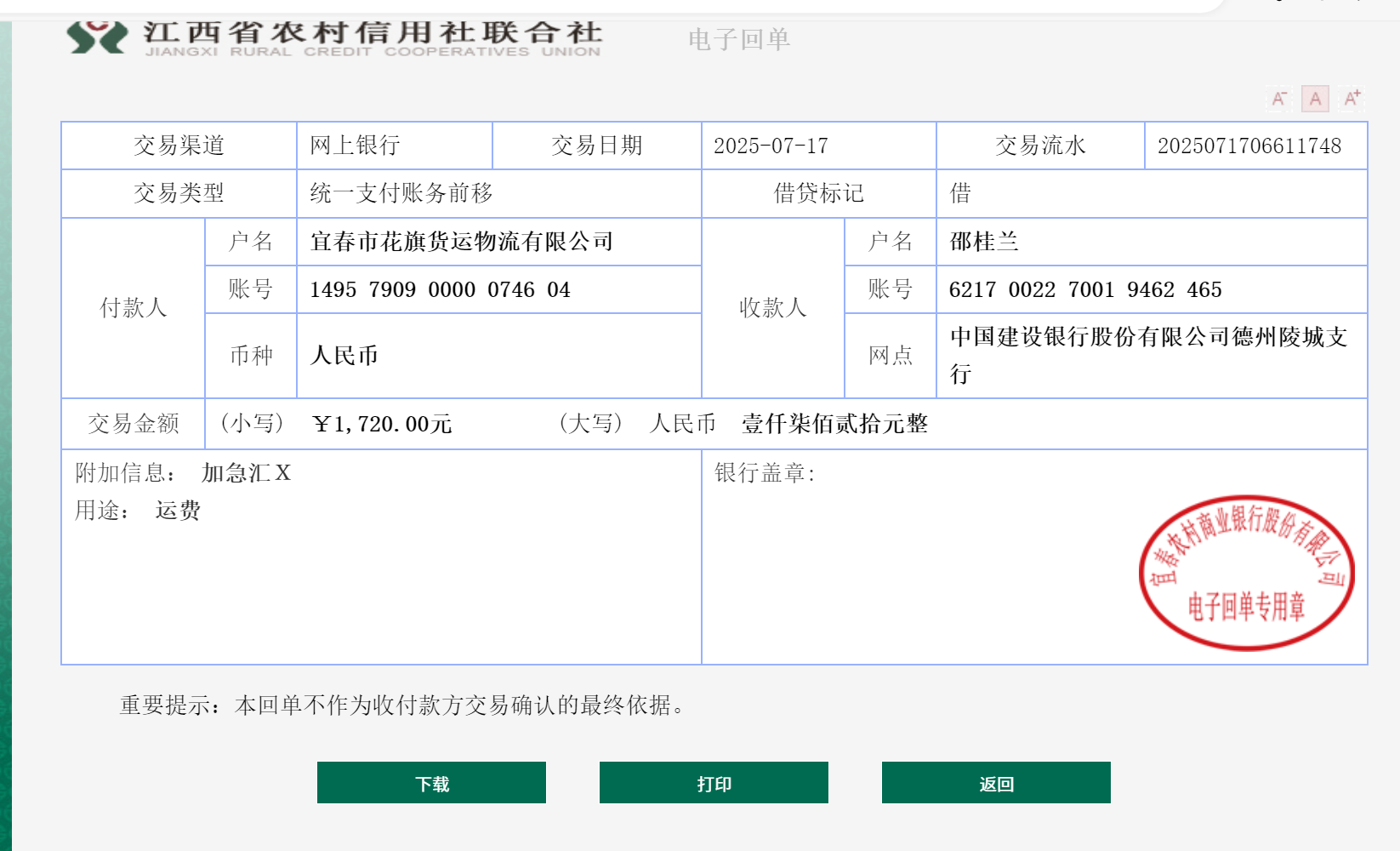The width and height of the screenshot is (1400, 851).
Task: Click the 下载 download button
Action: point(431,783)
